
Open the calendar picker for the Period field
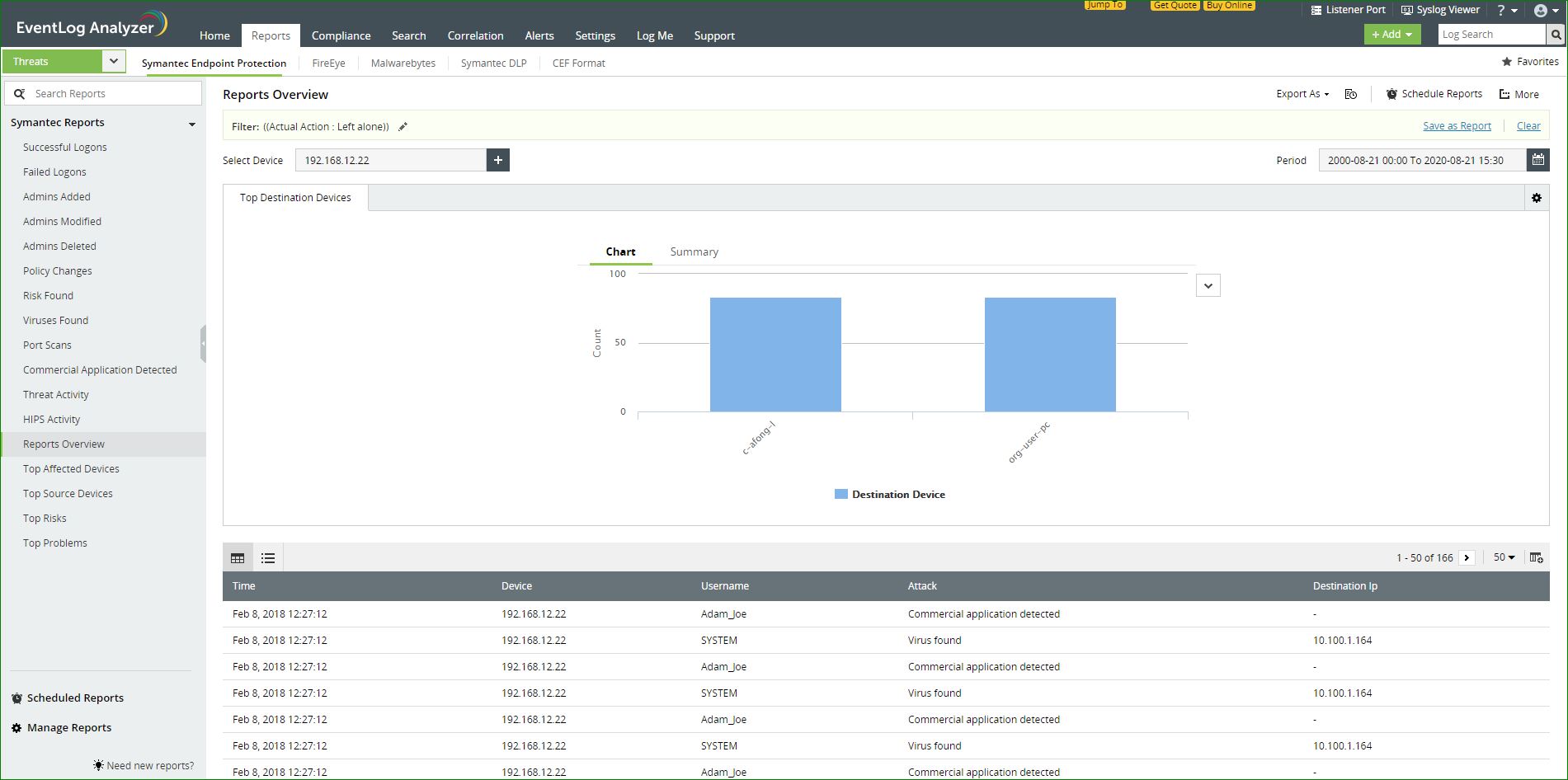[x=1537, y=159]
